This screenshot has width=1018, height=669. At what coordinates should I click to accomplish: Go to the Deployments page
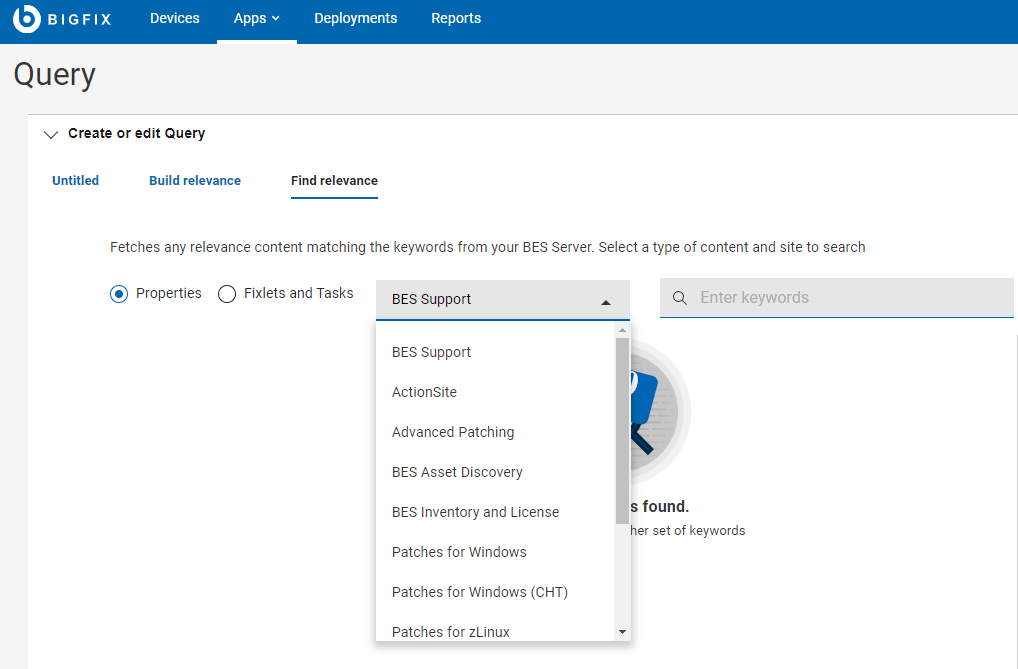point(355,19)
